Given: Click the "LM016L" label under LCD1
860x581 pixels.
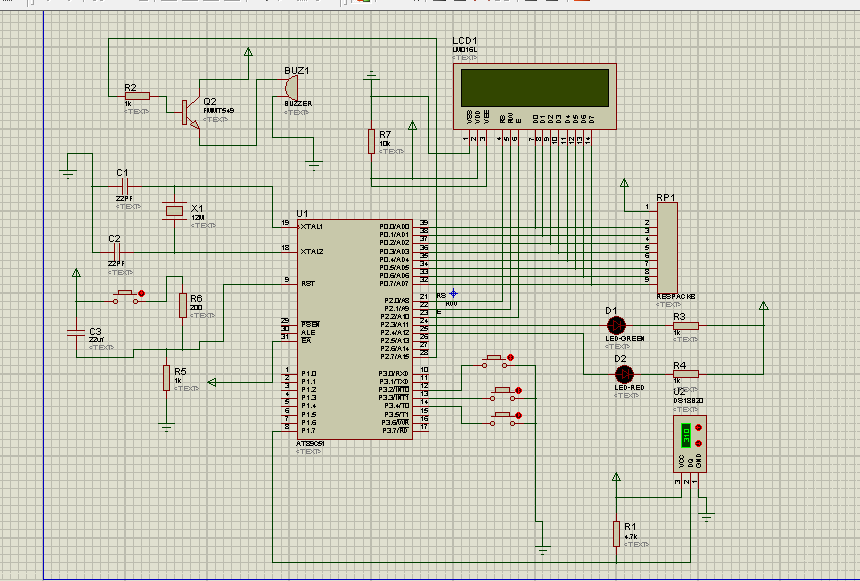Looking at the screenshot, I should tap(465, 50).
